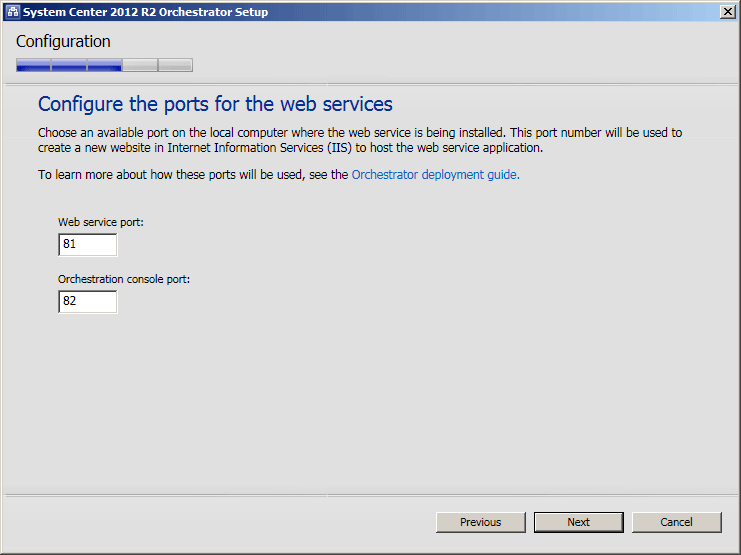The height and width of the screenshot is (555, 741).
Task: Open the Orchestrator deployment guide link
Action: (x=435, y=175)
